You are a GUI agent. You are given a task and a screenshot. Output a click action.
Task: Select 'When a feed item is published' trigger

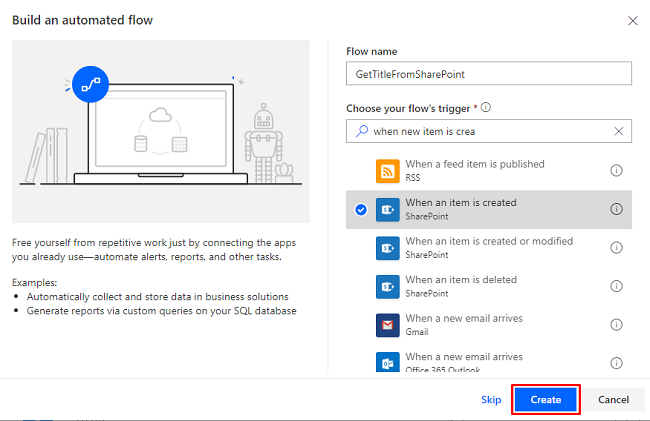click(474, 170)
